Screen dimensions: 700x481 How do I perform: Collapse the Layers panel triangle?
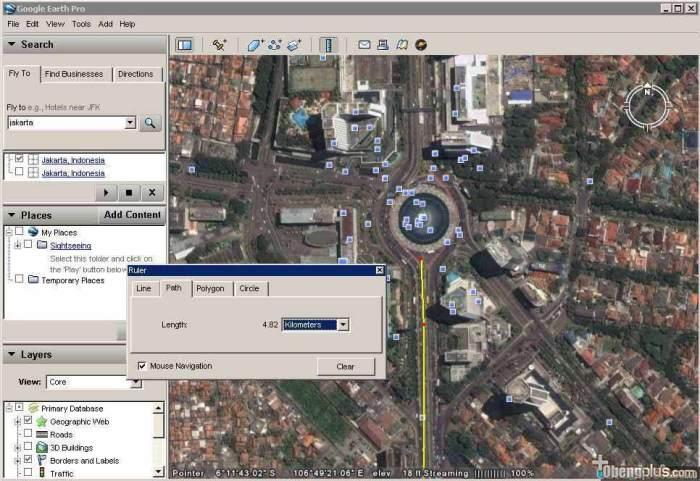12,355
